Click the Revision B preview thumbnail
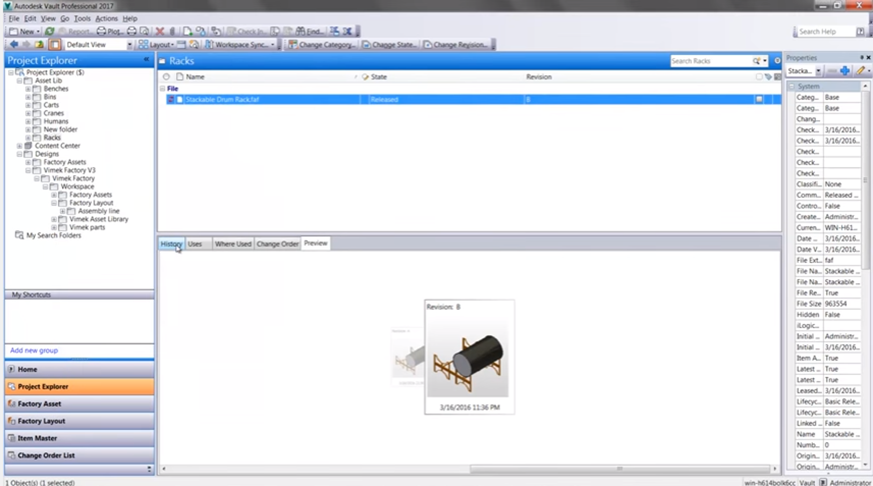 coord(469,357)
